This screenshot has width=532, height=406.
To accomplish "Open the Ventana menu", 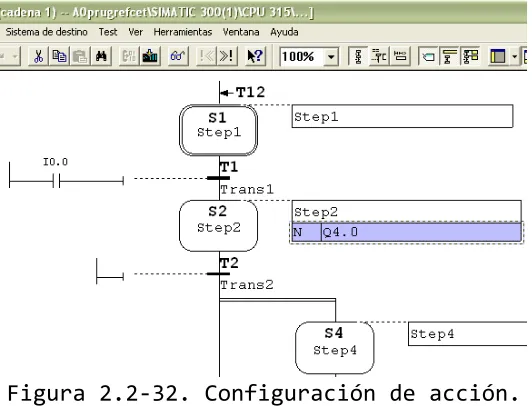I will coord(241,32).
